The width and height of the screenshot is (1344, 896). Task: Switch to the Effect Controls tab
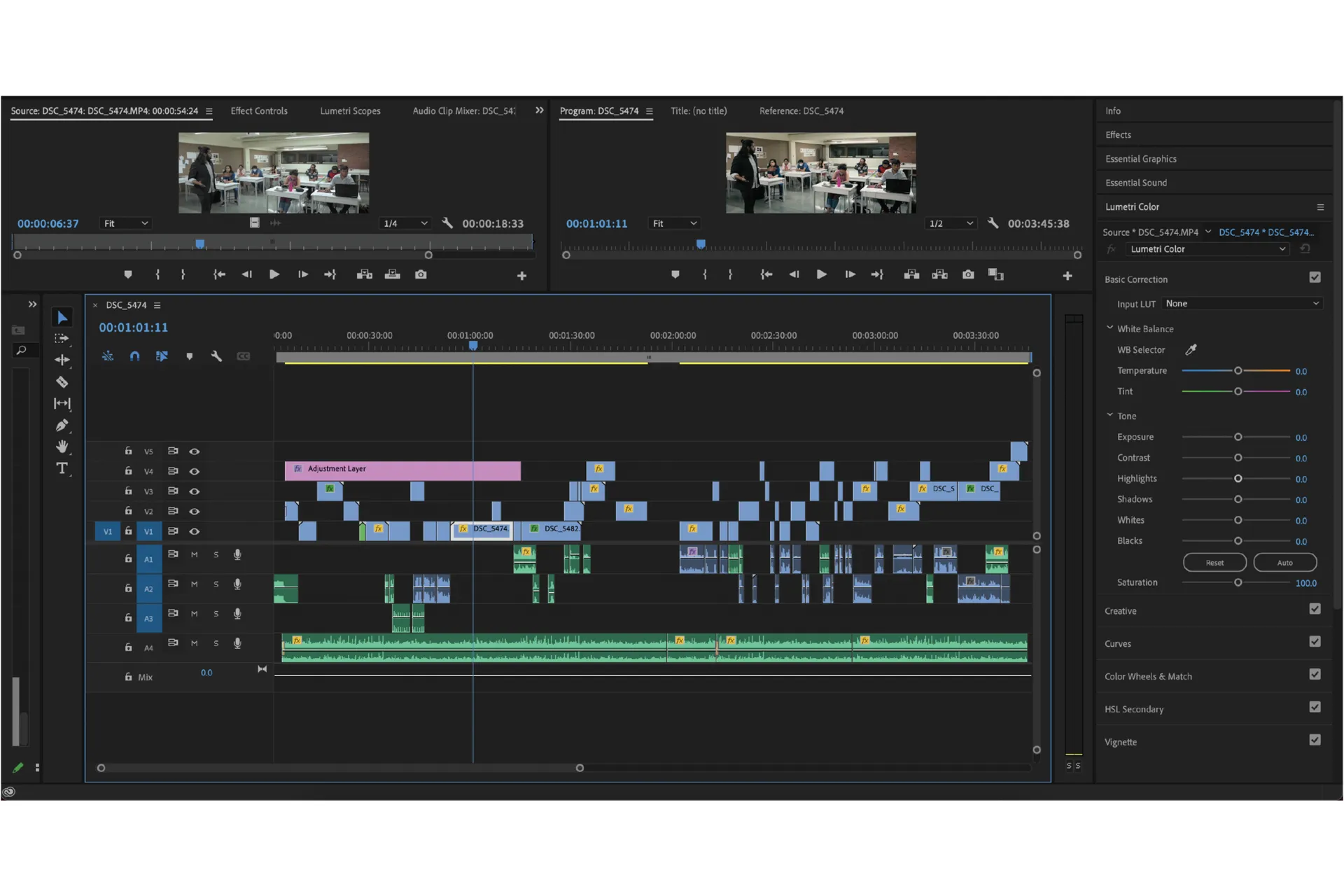(259, 111)
